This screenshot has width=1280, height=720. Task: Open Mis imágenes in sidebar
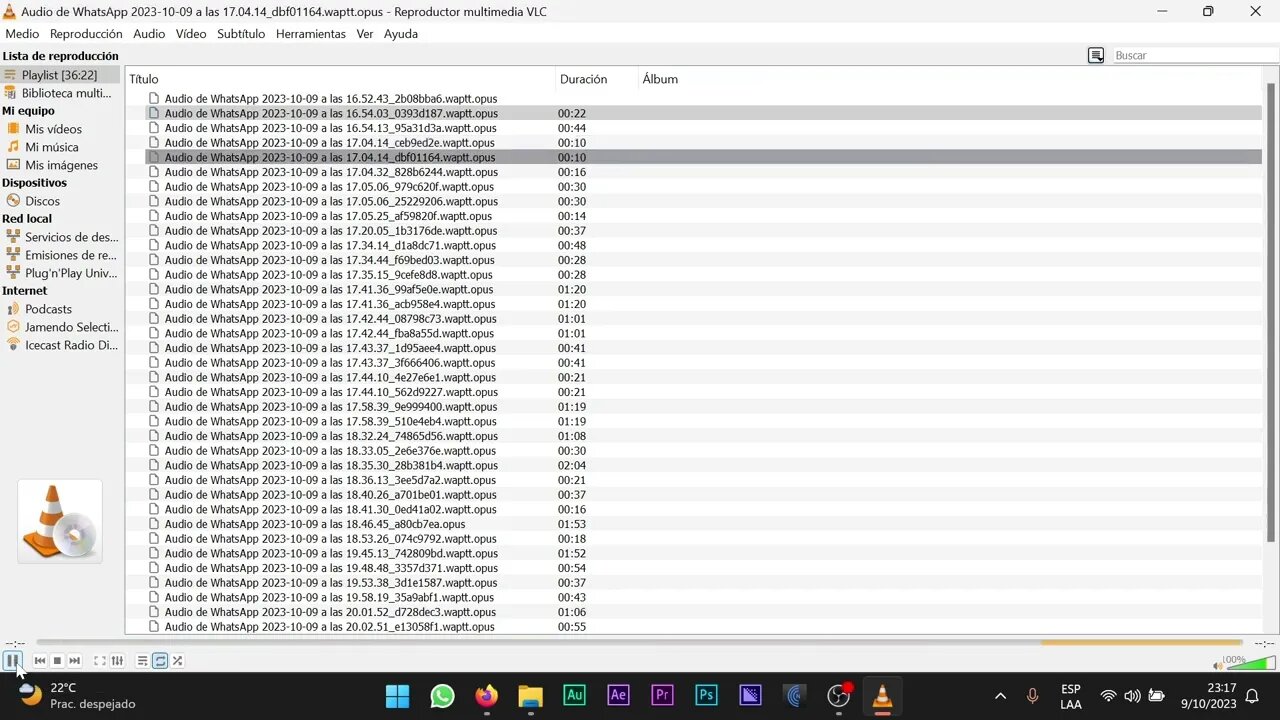pyautogui.click(x=60, y=165)
